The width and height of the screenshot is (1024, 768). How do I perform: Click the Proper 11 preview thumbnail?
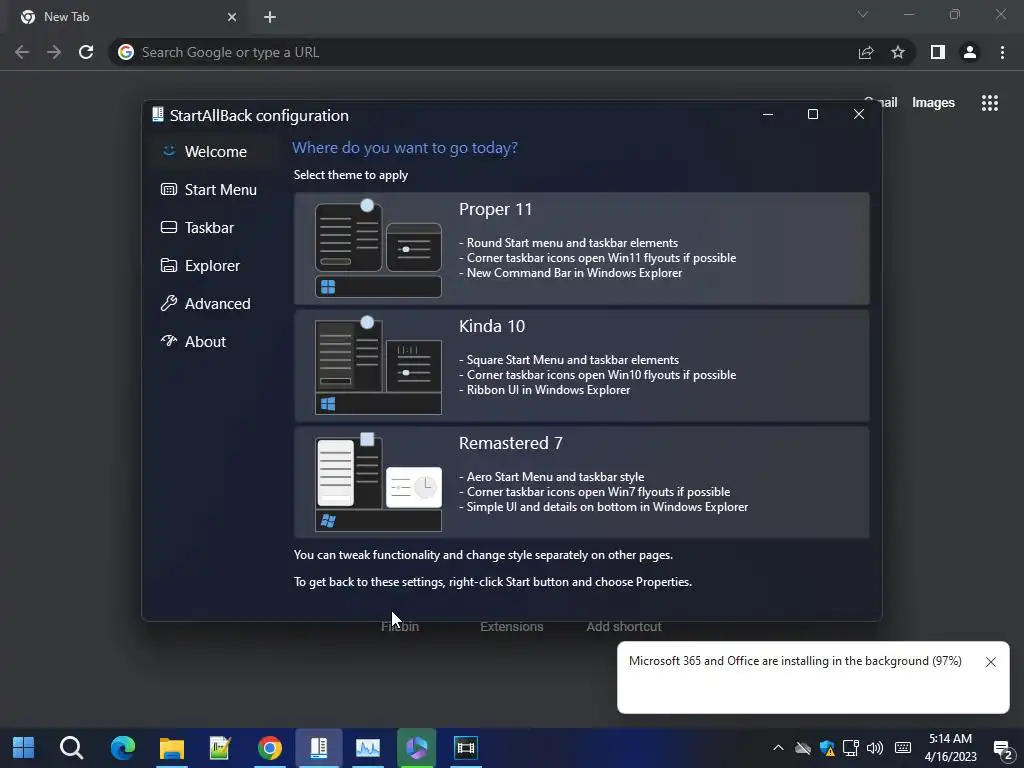[378, 248]
